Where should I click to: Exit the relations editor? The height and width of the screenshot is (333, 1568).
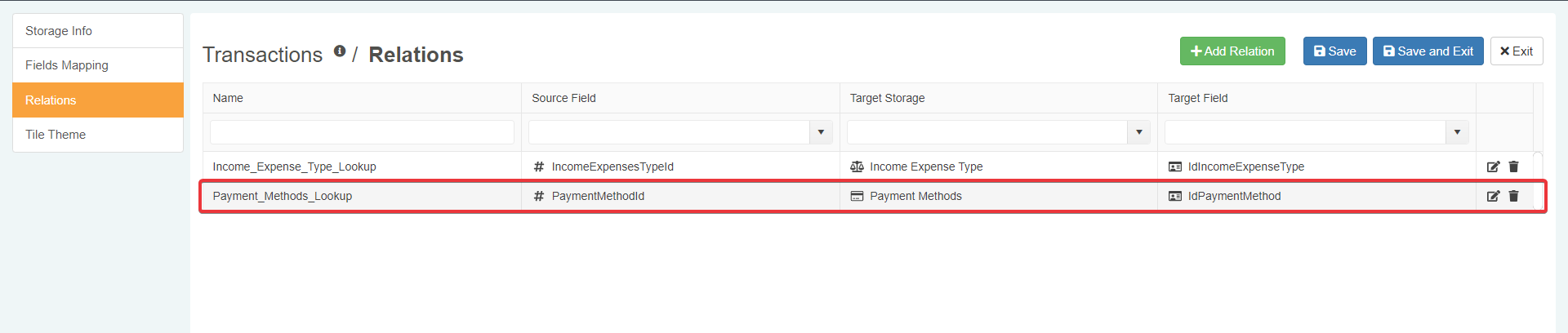tap(1516, 51)
